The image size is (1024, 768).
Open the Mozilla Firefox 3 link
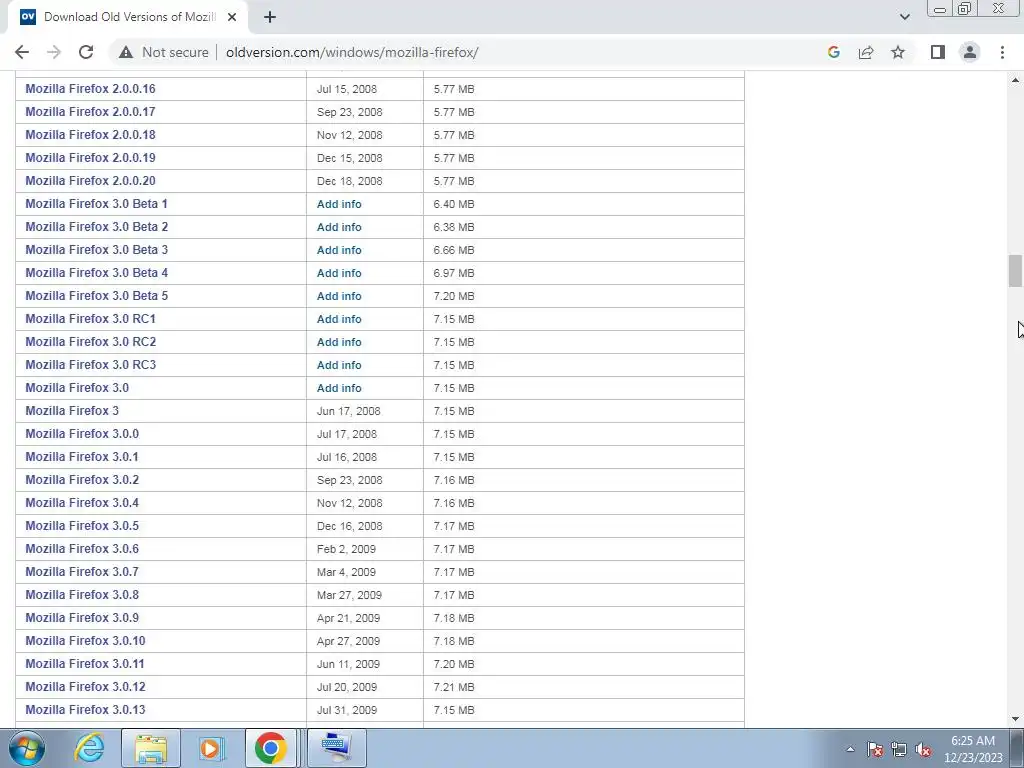[72, 411]
